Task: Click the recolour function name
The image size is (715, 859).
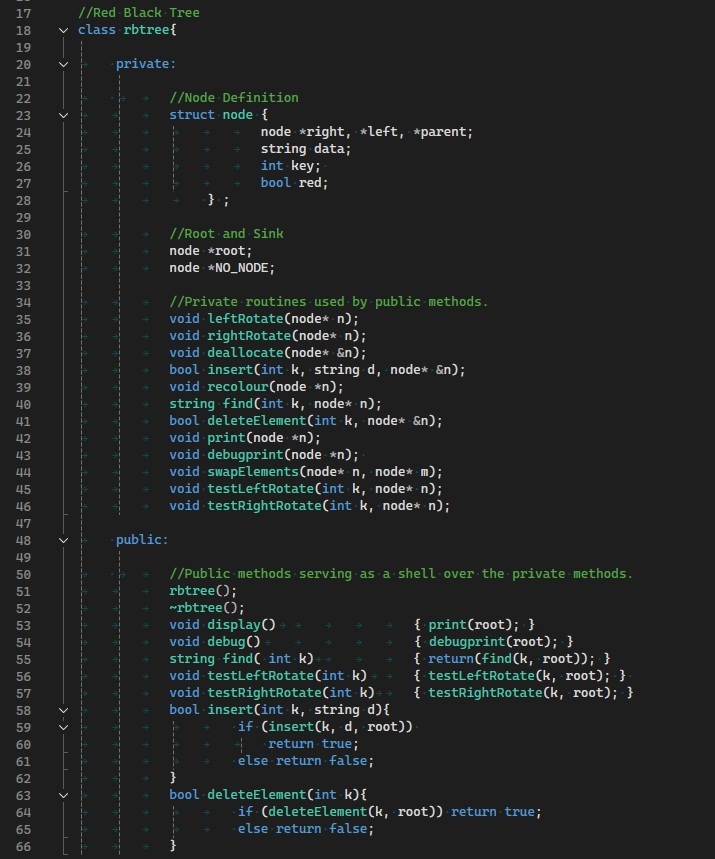Action: coord(238,386)
